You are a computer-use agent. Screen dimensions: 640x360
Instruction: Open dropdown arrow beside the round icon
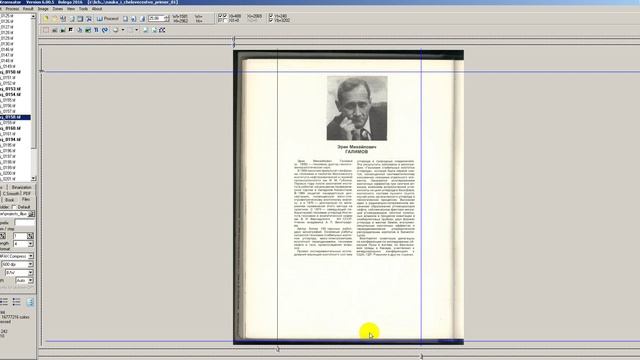123,30
